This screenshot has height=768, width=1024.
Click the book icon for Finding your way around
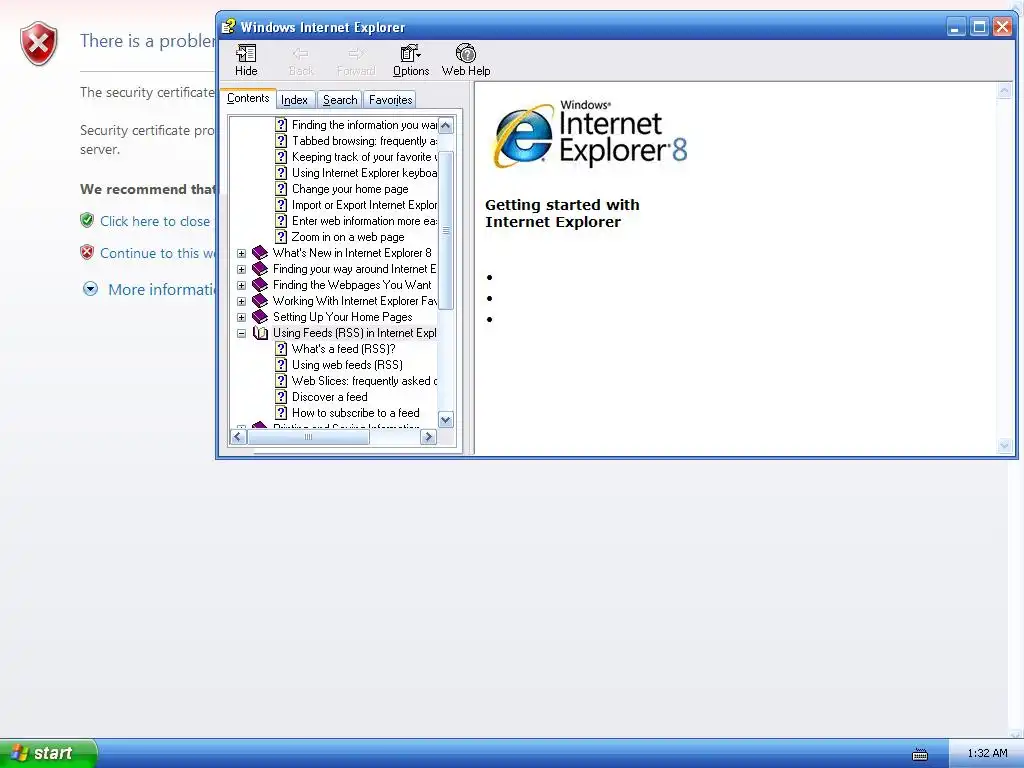click(x=260, y=268)
